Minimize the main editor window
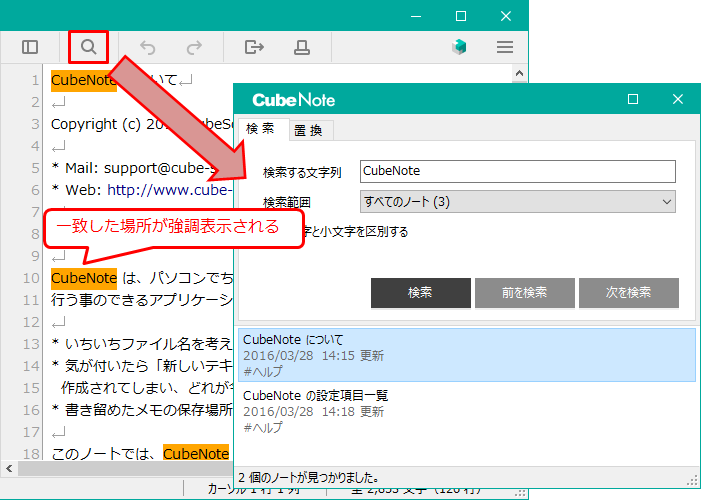 click(x=416, y=17)
